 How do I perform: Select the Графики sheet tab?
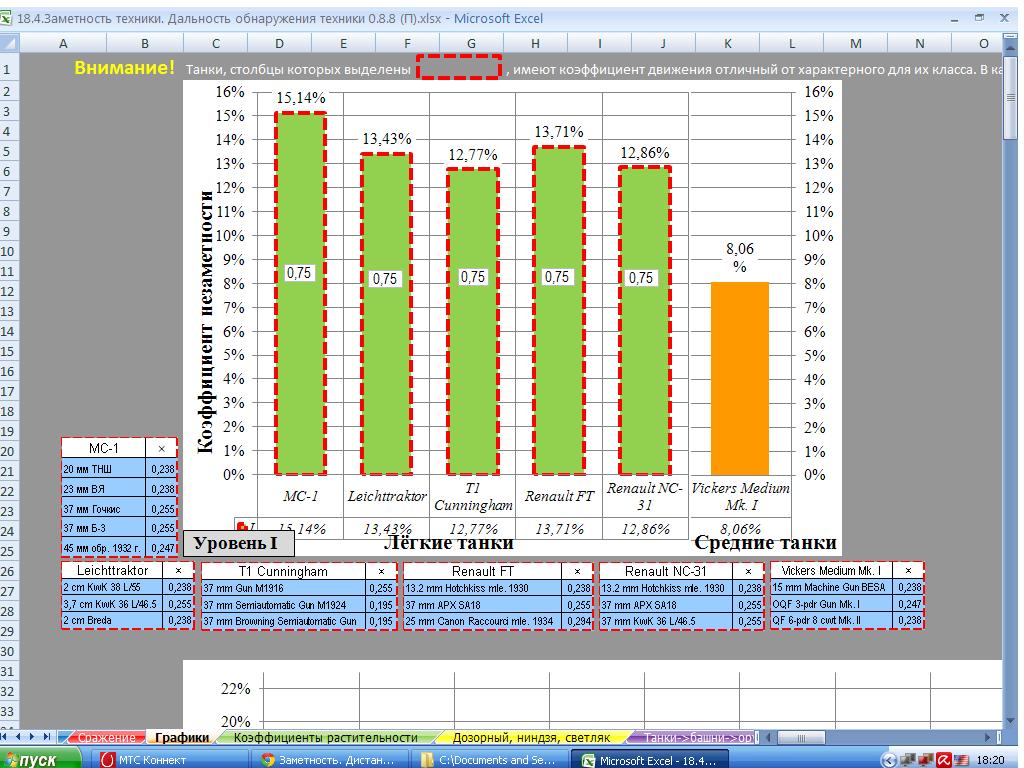182,737
